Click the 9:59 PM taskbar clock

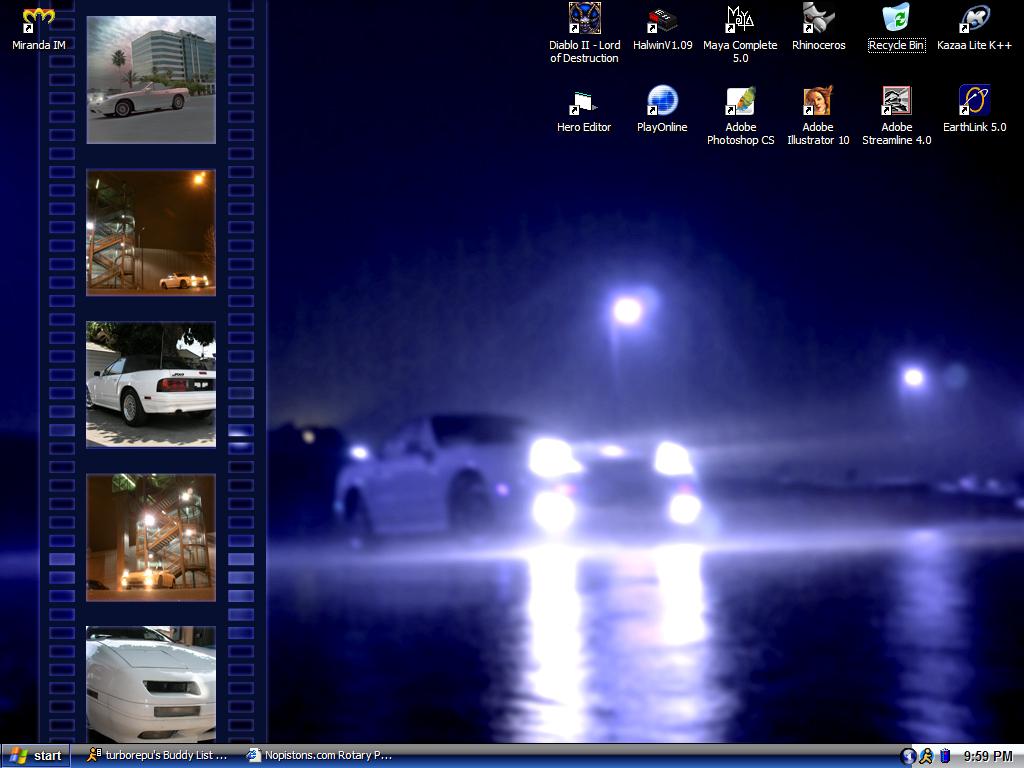click(x=988, y=756)
